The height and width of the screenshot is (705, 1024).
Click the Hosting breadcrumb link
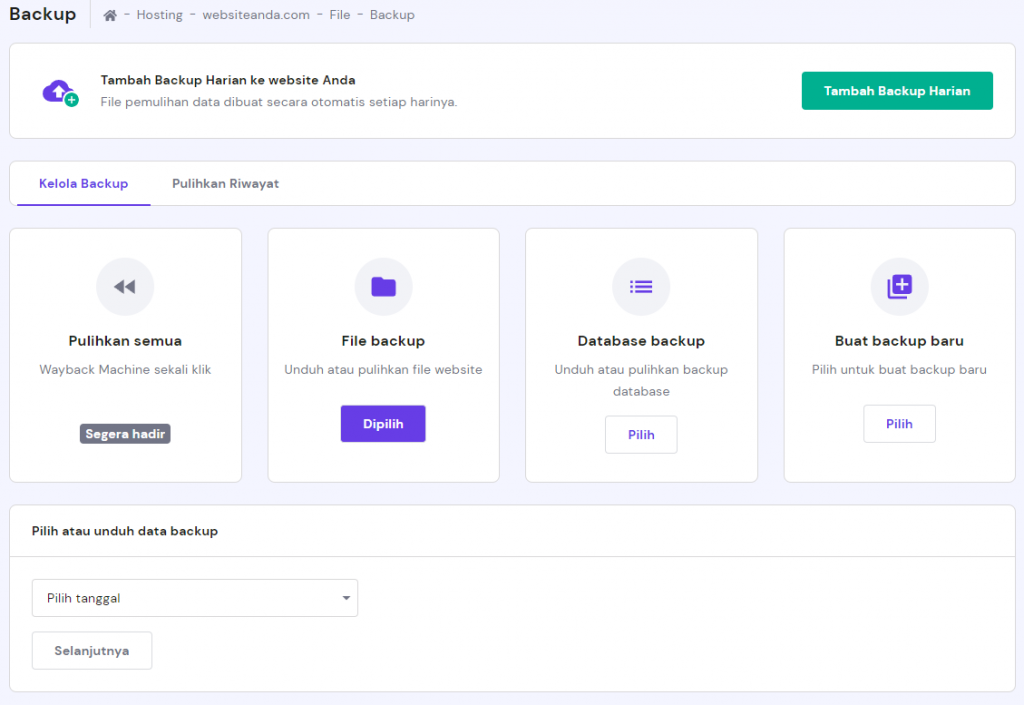160,16
